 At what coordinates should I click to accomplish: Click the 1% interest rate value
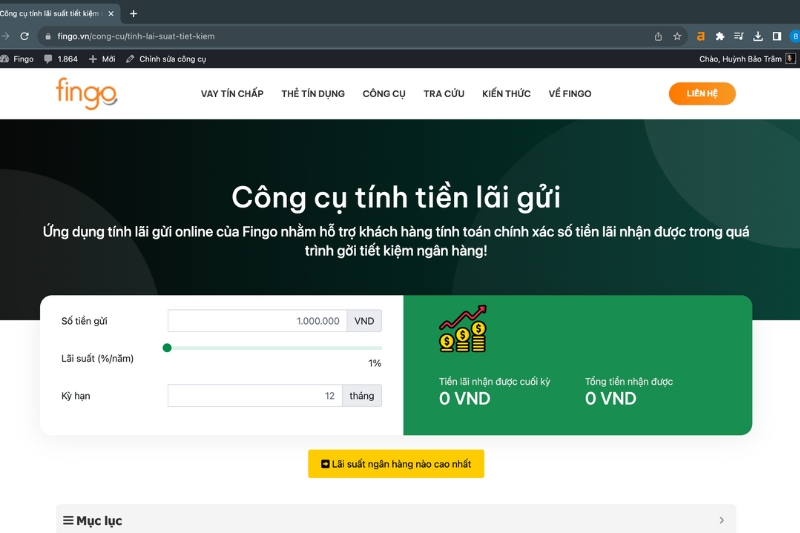(375, 363)
